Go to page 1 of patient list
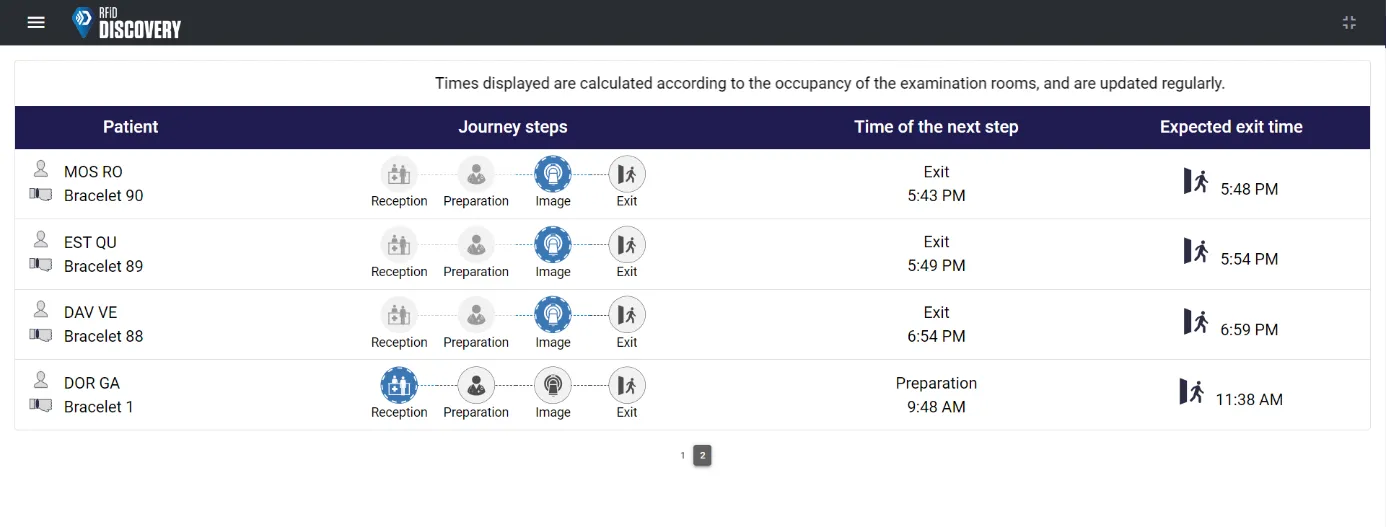The width and height of the screenshot is (1386, 527). pyautogui.click(x=683, y=456)
